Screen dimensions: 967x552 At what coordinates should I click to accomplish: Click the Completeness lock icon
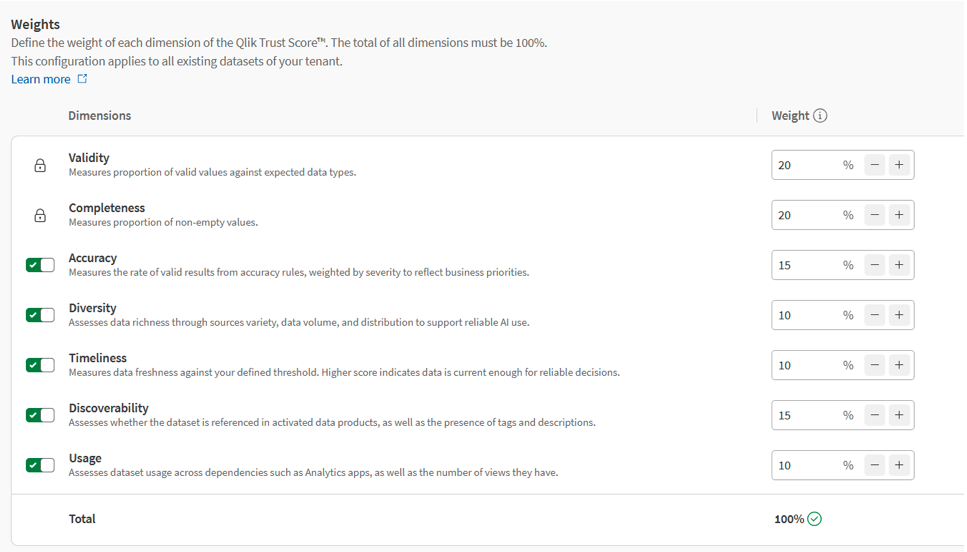tap(40, 215)
